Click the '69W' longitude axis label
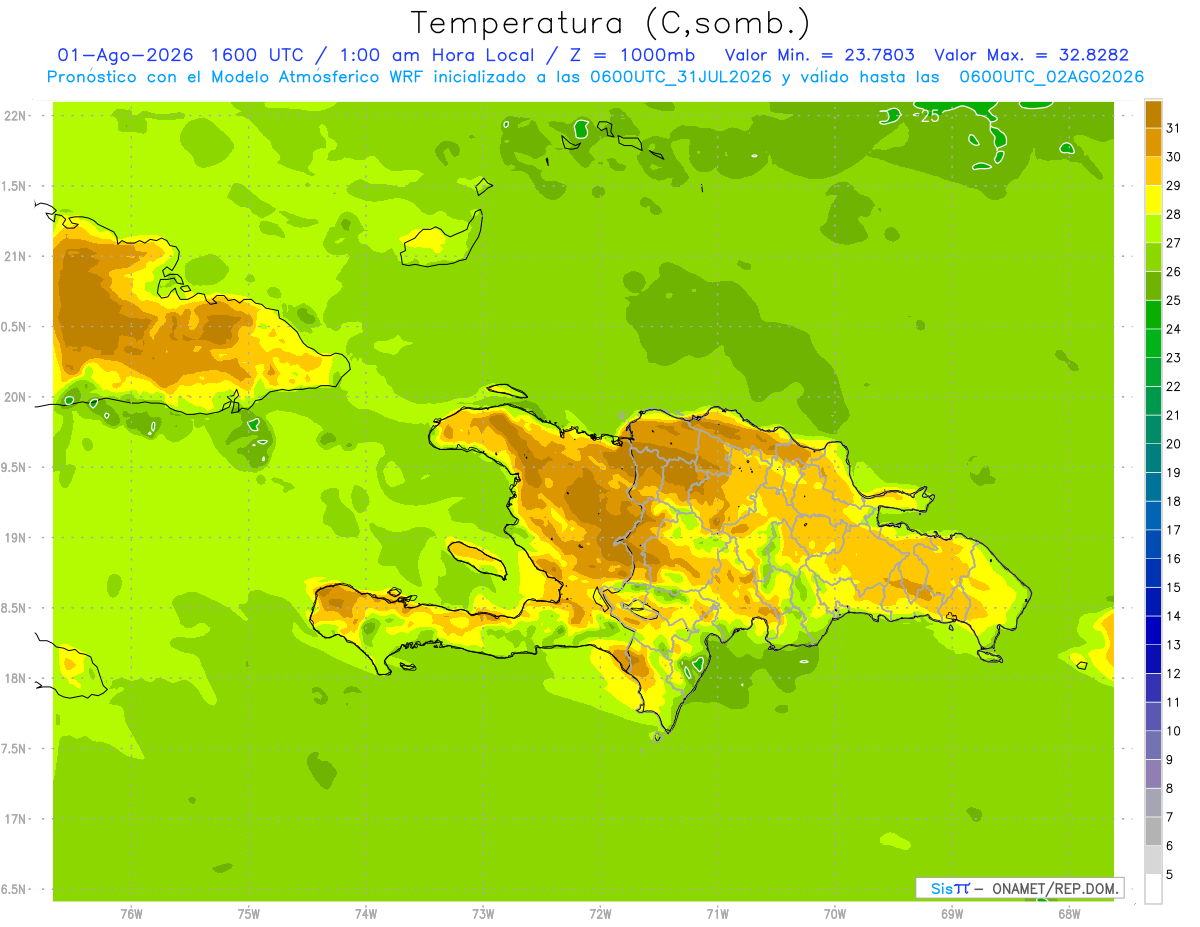 click(x=952, y=914)
